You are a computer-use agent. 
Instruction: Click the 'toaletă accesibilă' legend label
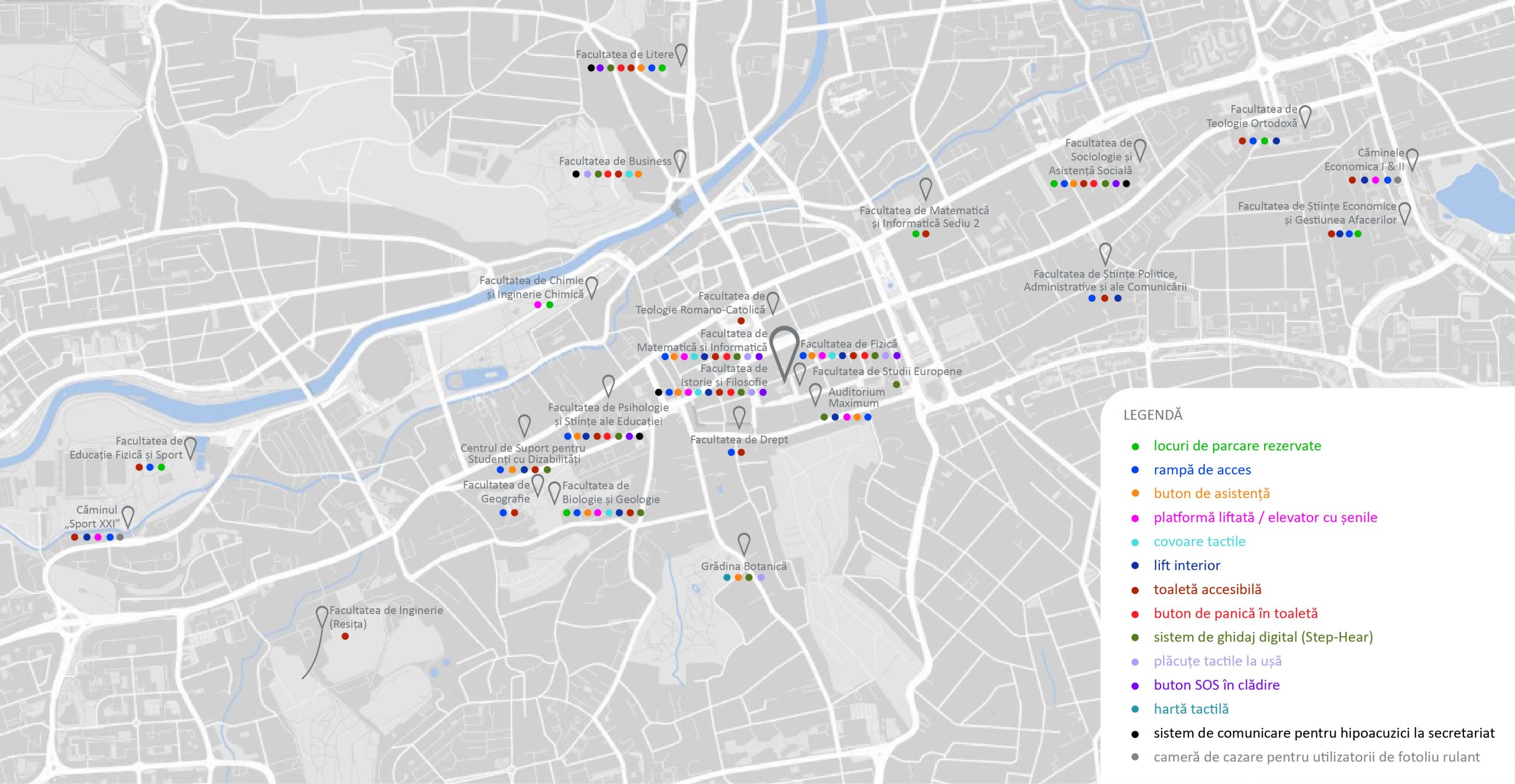coord(1207,589)
